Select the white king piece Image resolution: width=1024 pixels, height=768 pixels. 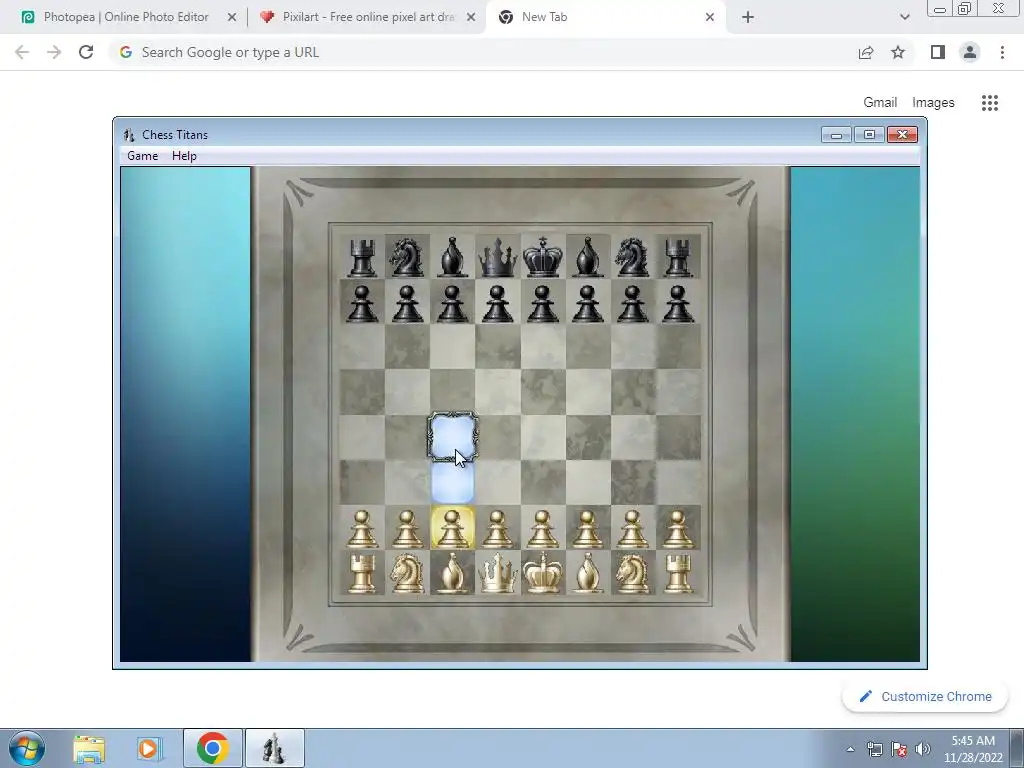coord(543,573)
